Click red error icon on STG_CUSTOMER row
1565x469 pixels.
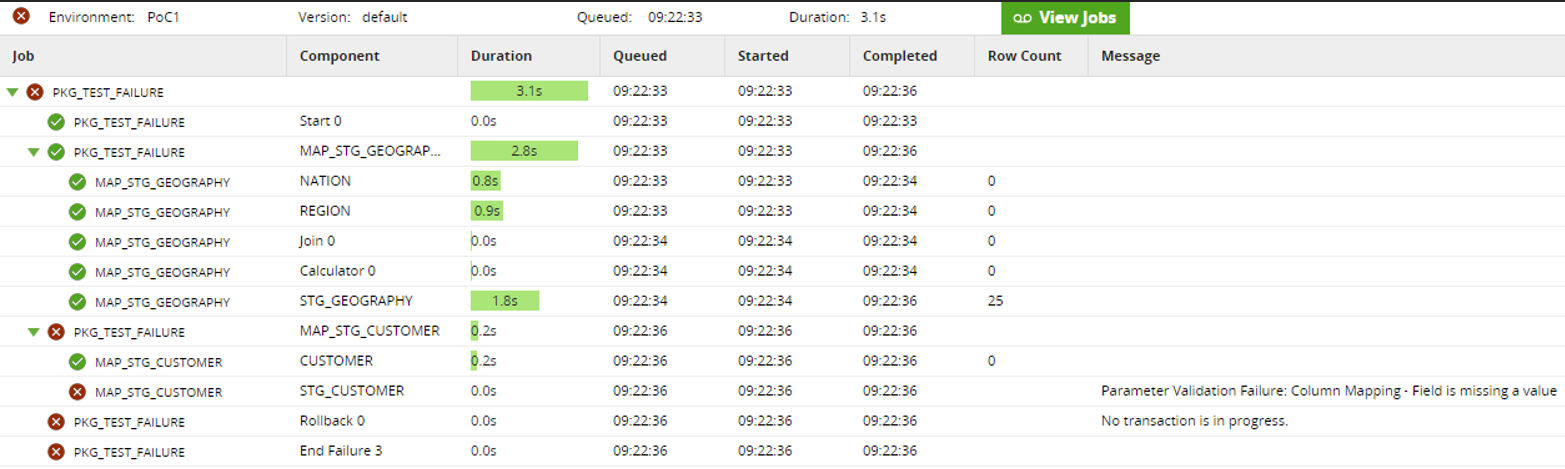[77, 391]
